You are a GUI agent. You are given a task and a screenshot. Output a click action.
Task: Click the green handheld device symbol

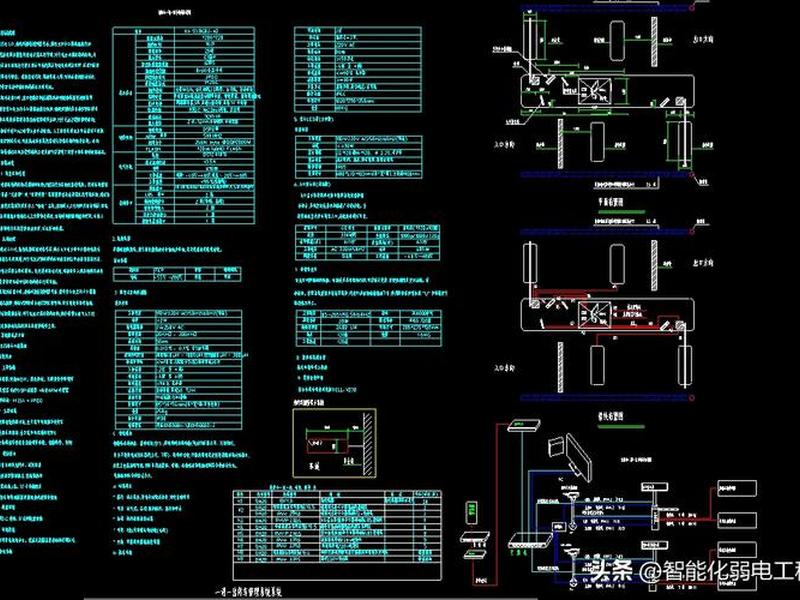point(472,512)
